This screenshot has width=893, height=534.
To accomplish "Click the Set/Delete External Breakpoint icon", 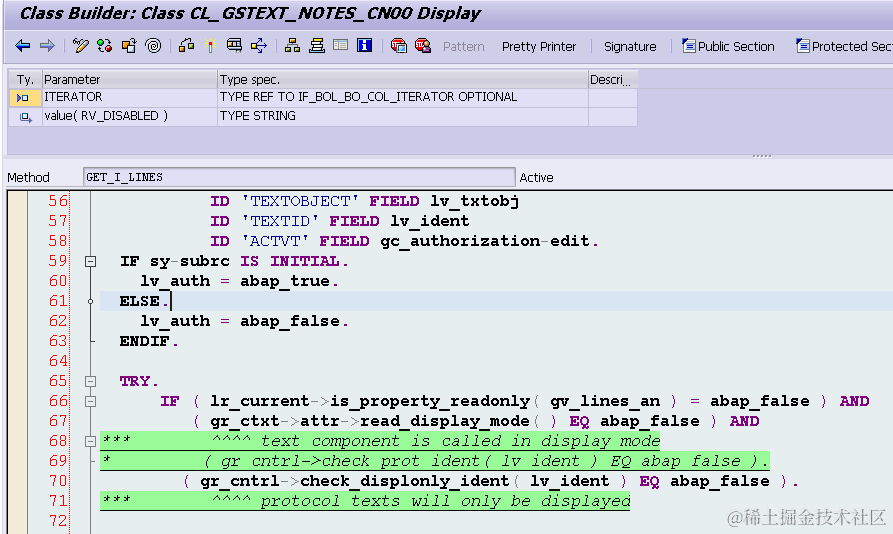I will 423,46.
